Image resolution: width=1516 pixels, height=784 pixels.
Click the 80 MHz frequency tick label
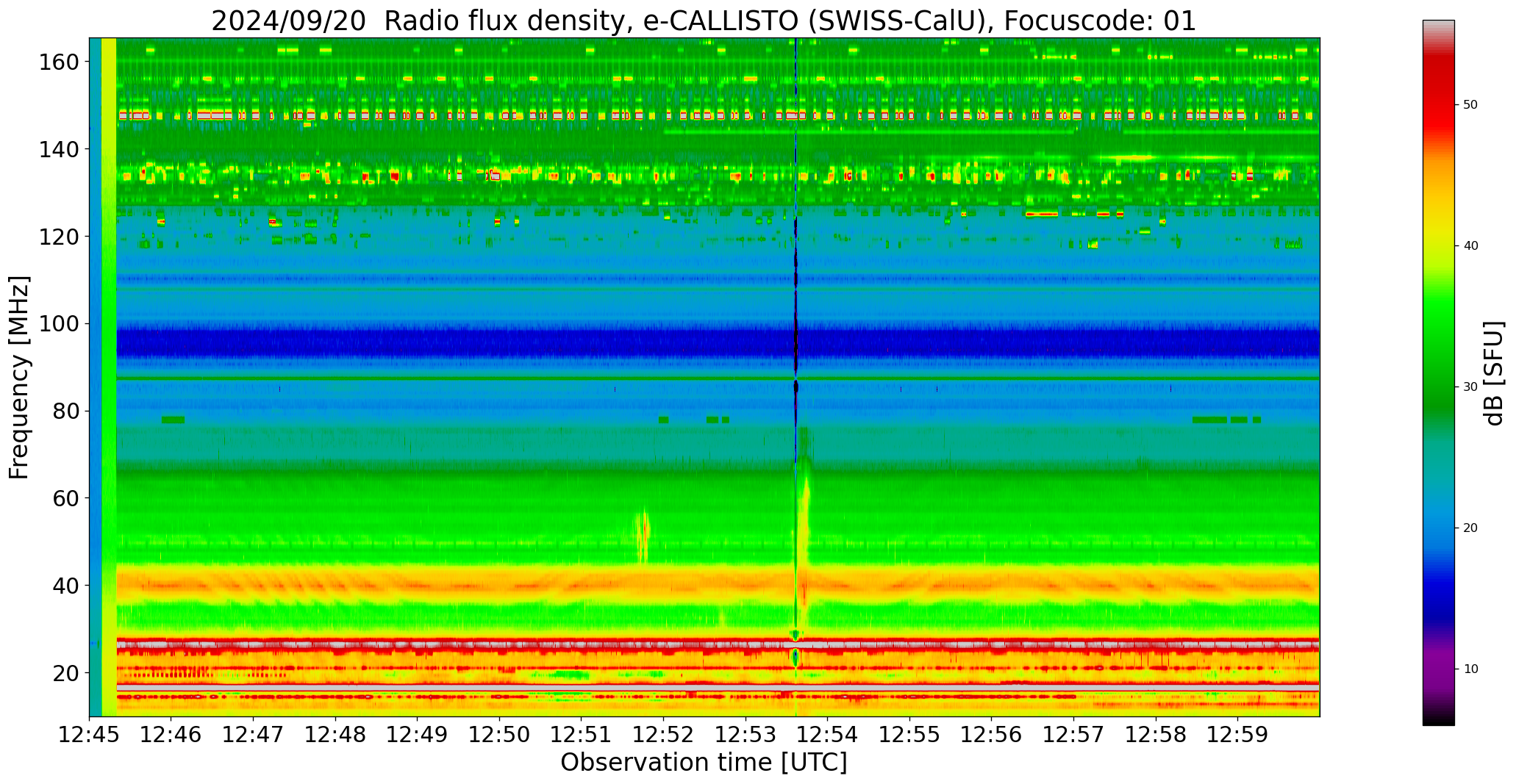pyautogui.click(x=65, y=411)
